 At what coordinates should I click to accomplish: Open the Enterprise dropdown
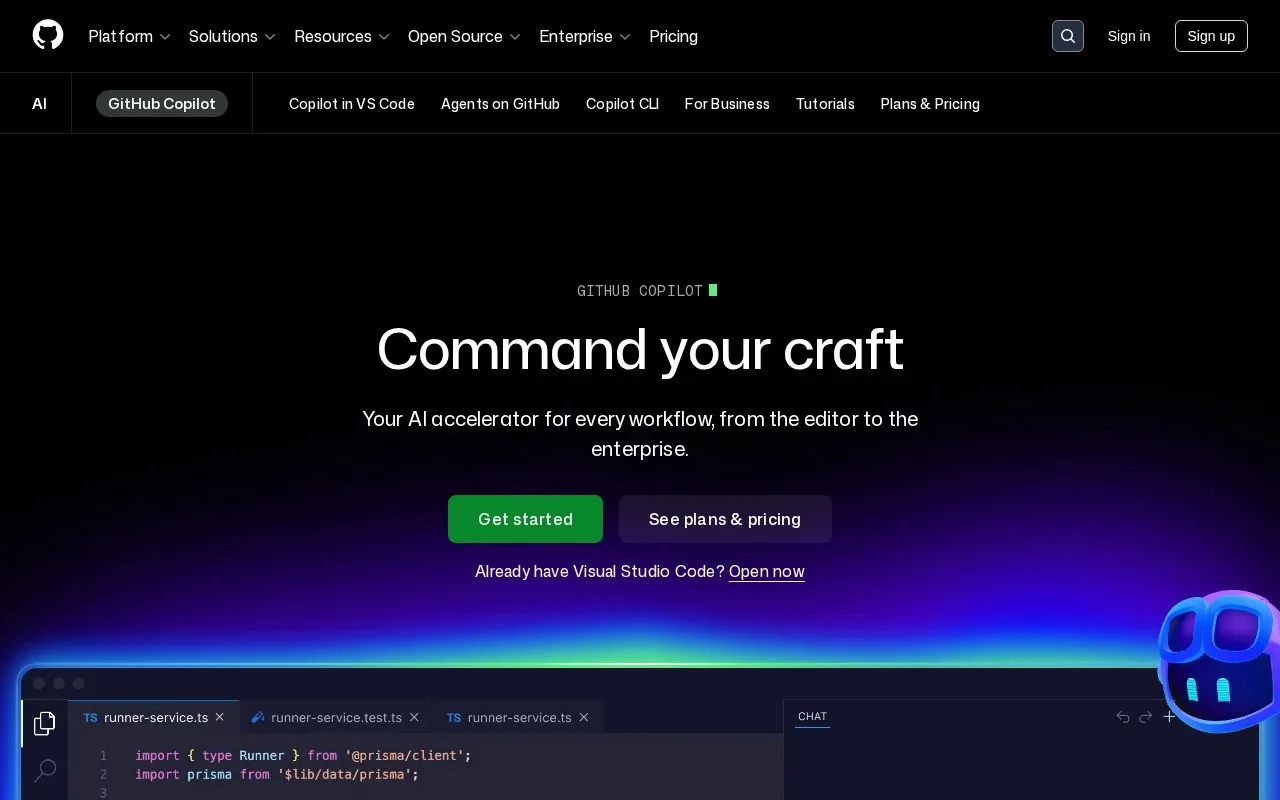coord(585,36)
